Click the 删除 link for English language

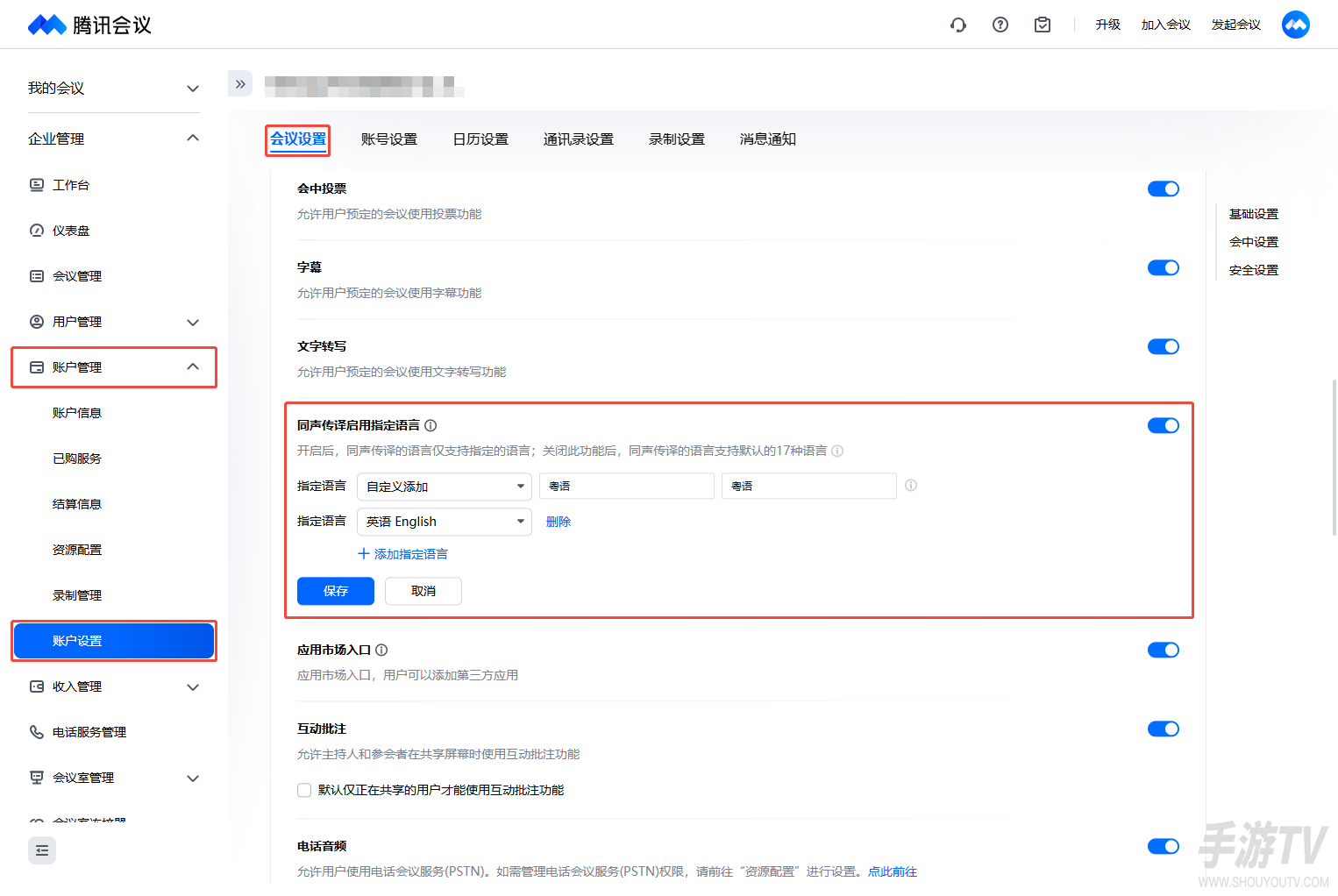coord(559,522)
